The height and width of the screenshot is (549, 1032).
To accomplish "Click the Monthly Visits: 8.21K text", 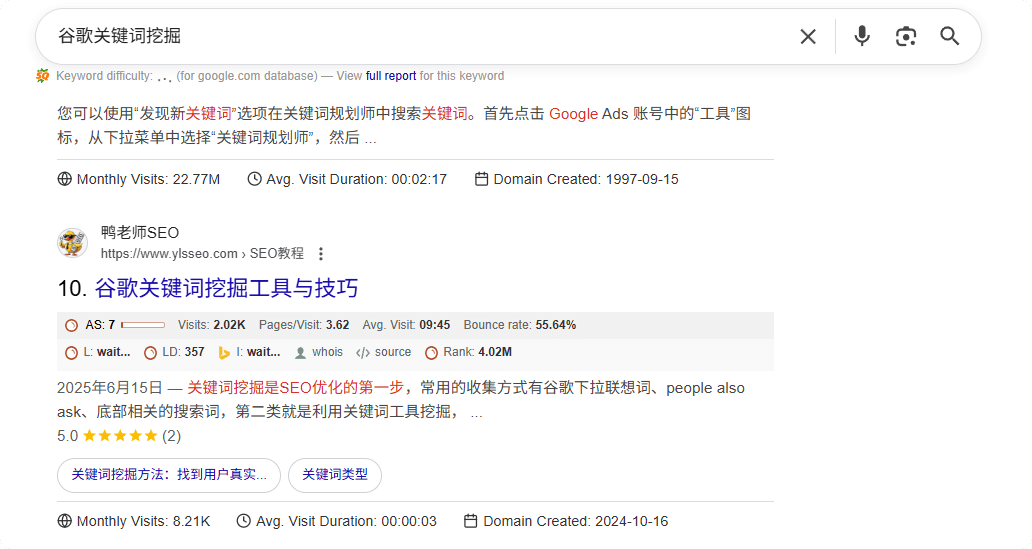I will click(x=143, y=521).
